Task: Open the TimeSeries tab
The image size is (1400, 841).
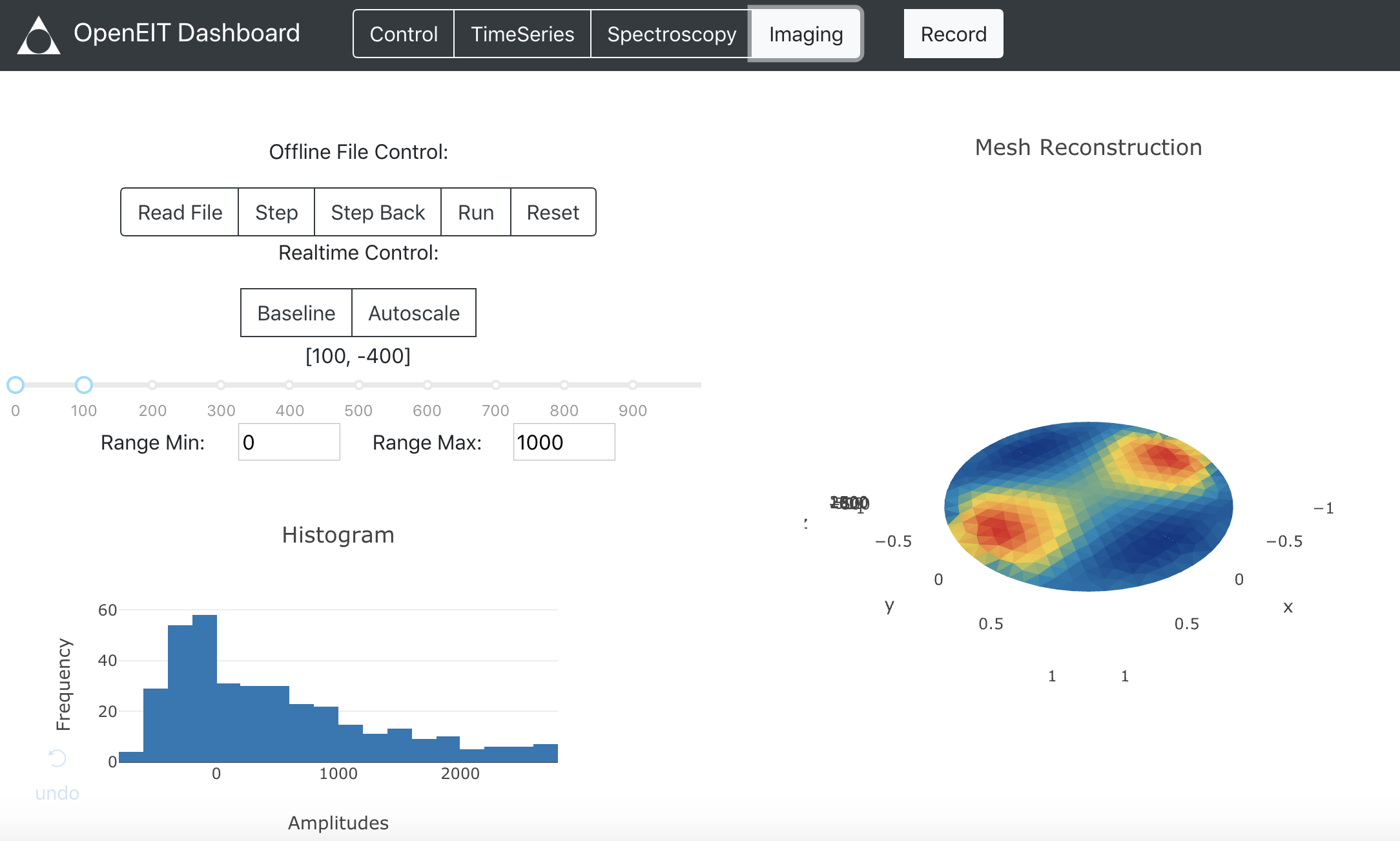Action: 522,34
